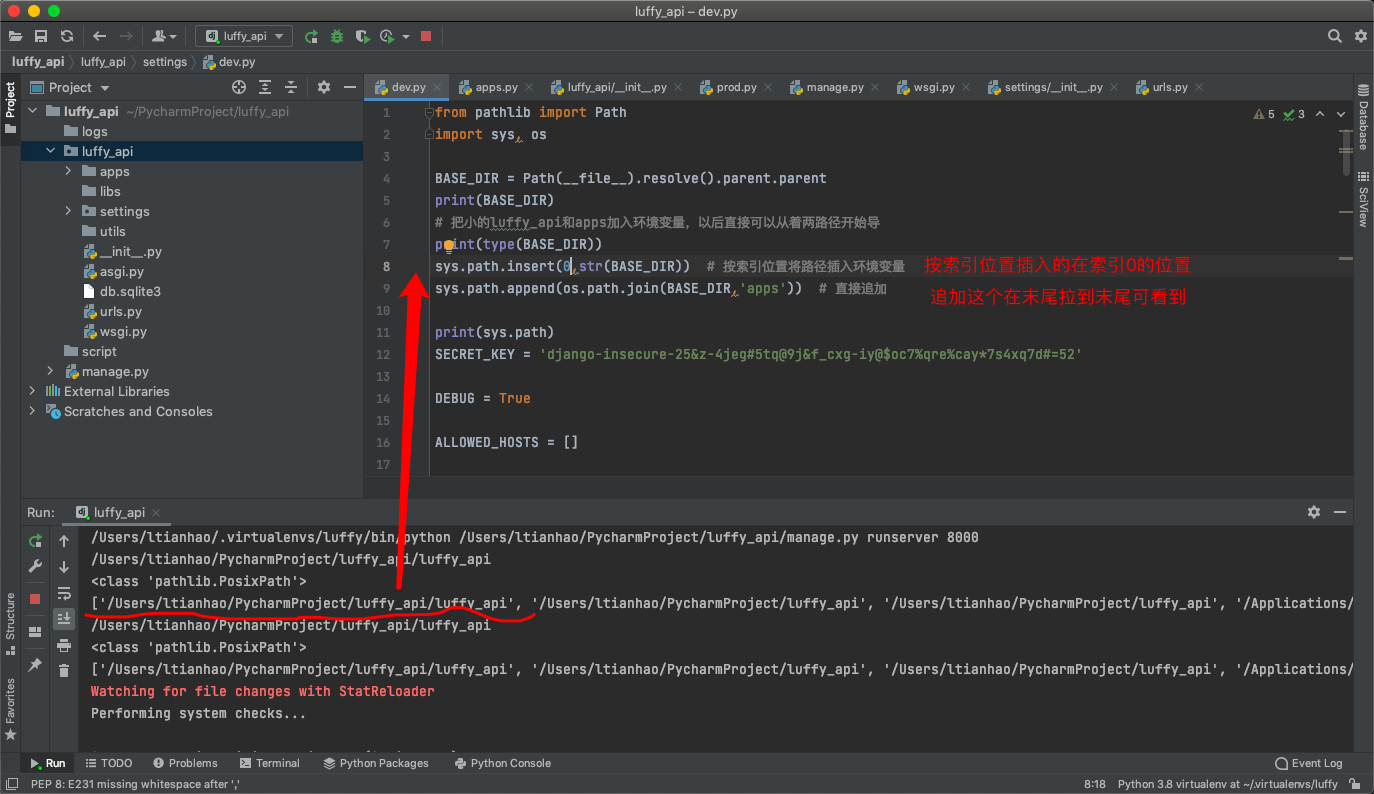Expand External Libraries
This screenshot has height=794, width=1374.
pos(33,391)
